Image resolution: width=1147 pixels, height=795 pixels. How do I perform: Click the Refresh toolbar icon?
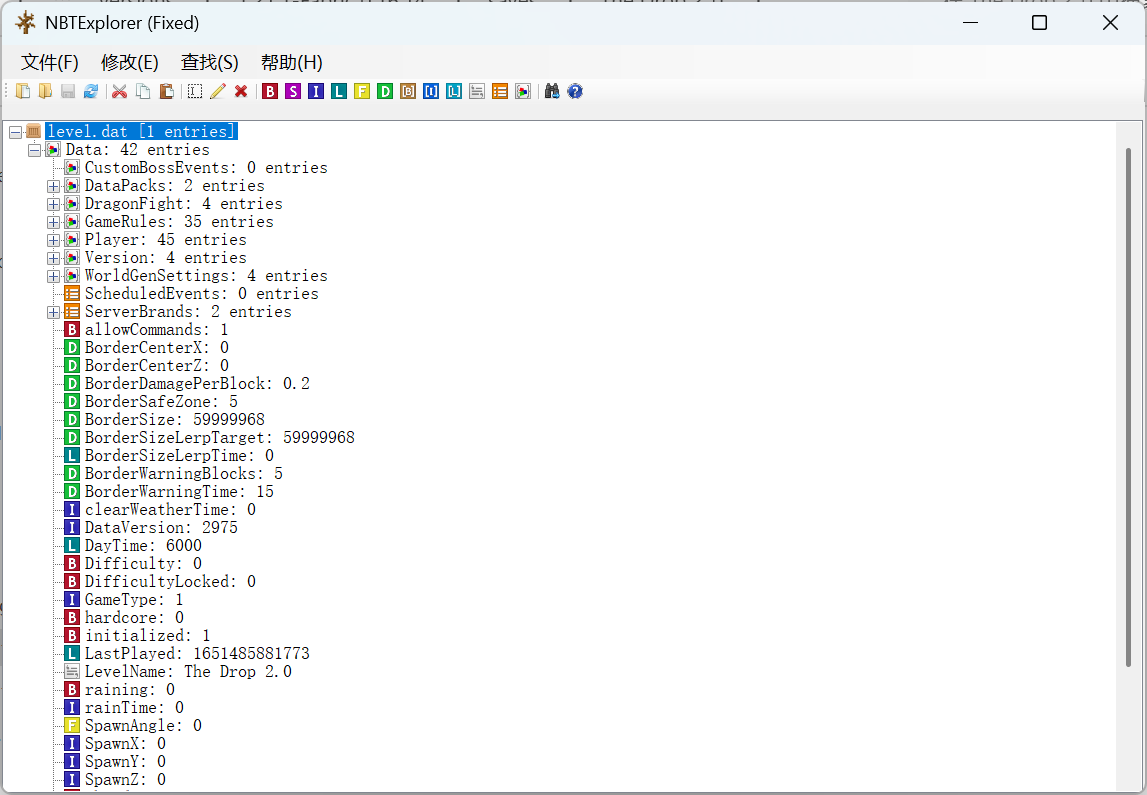(91, 91)
